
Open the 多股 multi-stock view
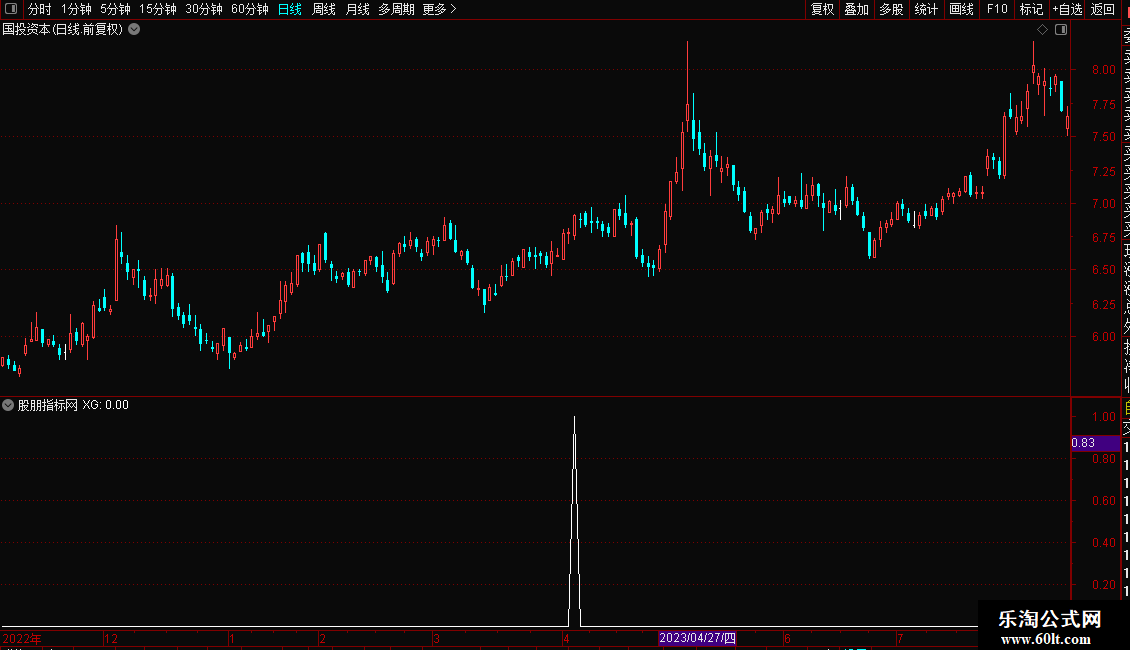tap(891, 9)
